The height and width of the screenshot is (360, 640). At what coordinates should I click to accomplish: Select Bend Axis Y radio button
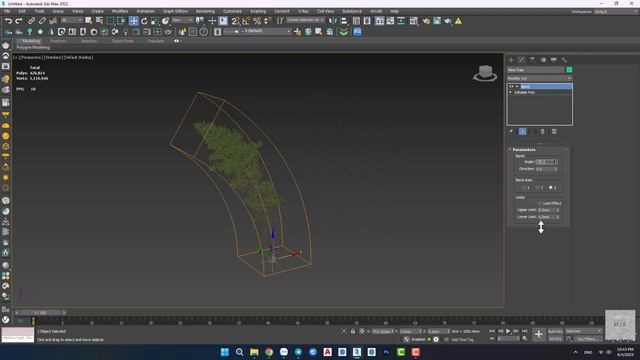(537, 187)
